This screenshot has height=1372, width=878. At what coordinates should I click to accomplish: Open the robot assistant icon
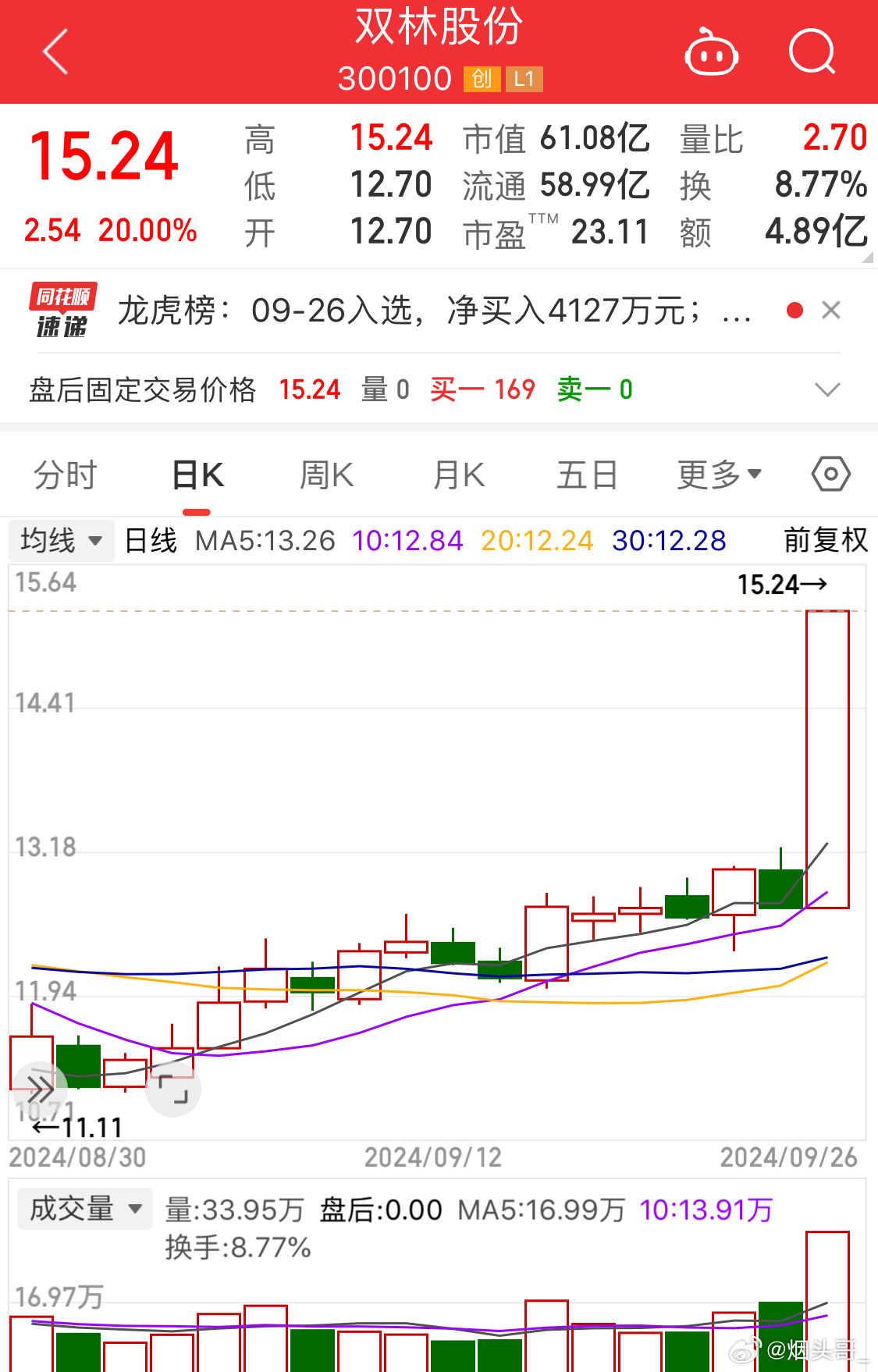tap(711, 52)
